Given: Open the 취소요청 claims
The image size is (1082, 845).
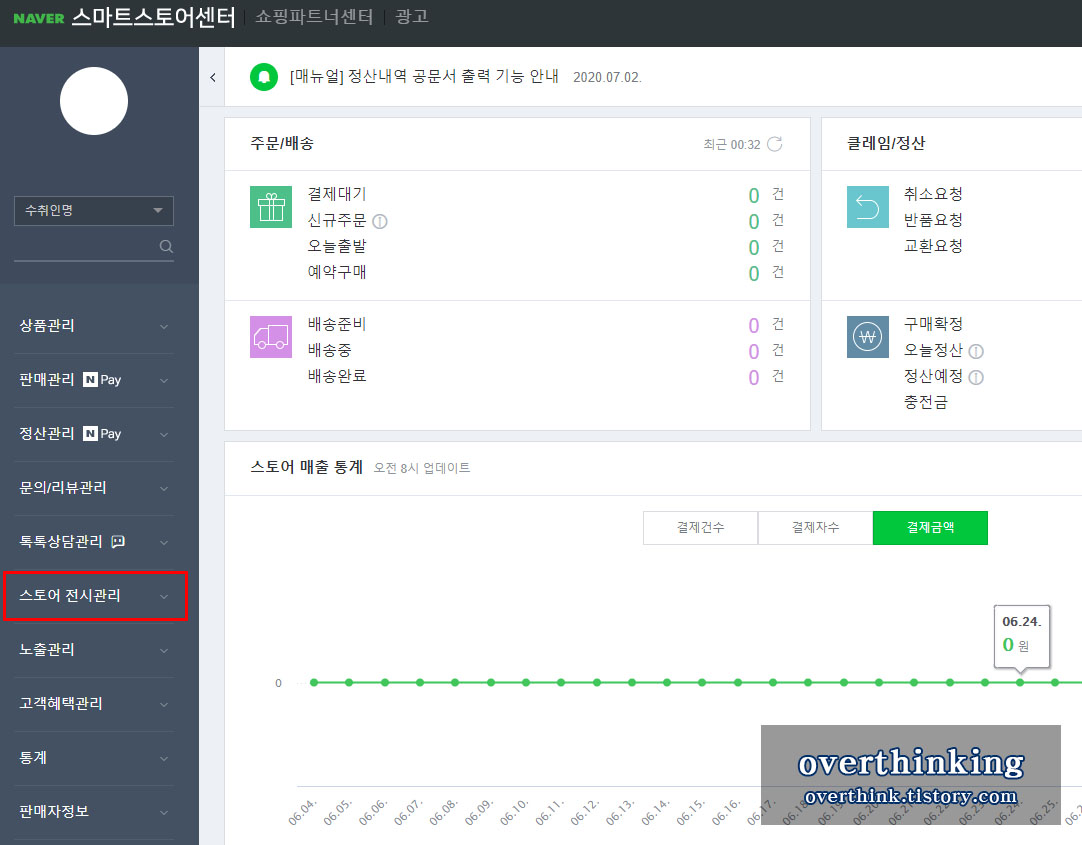Looking at the screenshot, I should tap(933, 195).
